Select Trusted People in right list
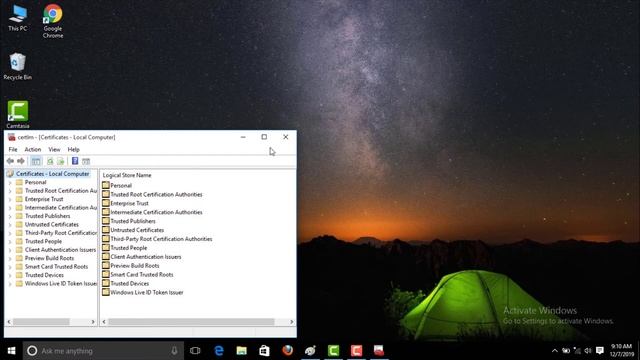The image size is (640, 360). click(x=129, y=248)
